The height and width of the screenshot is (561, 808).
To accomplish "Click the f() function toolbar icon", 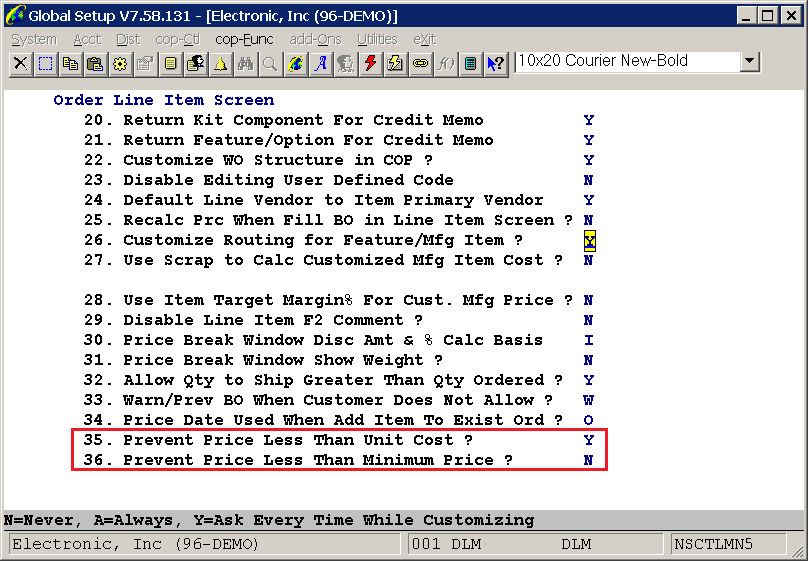I will tap(445, 64).
